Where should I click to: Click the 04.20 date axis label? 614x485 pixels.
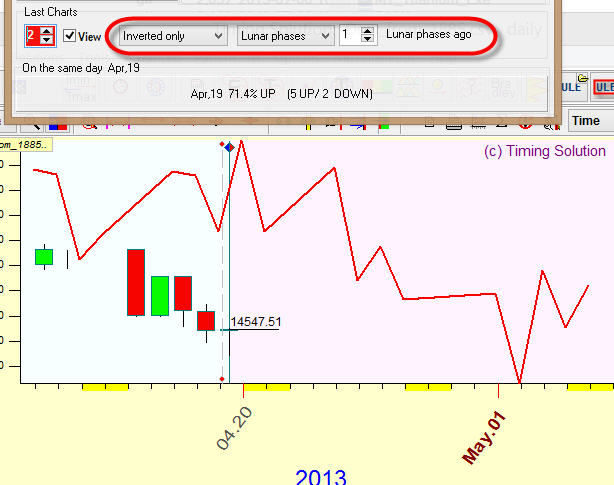229,429
